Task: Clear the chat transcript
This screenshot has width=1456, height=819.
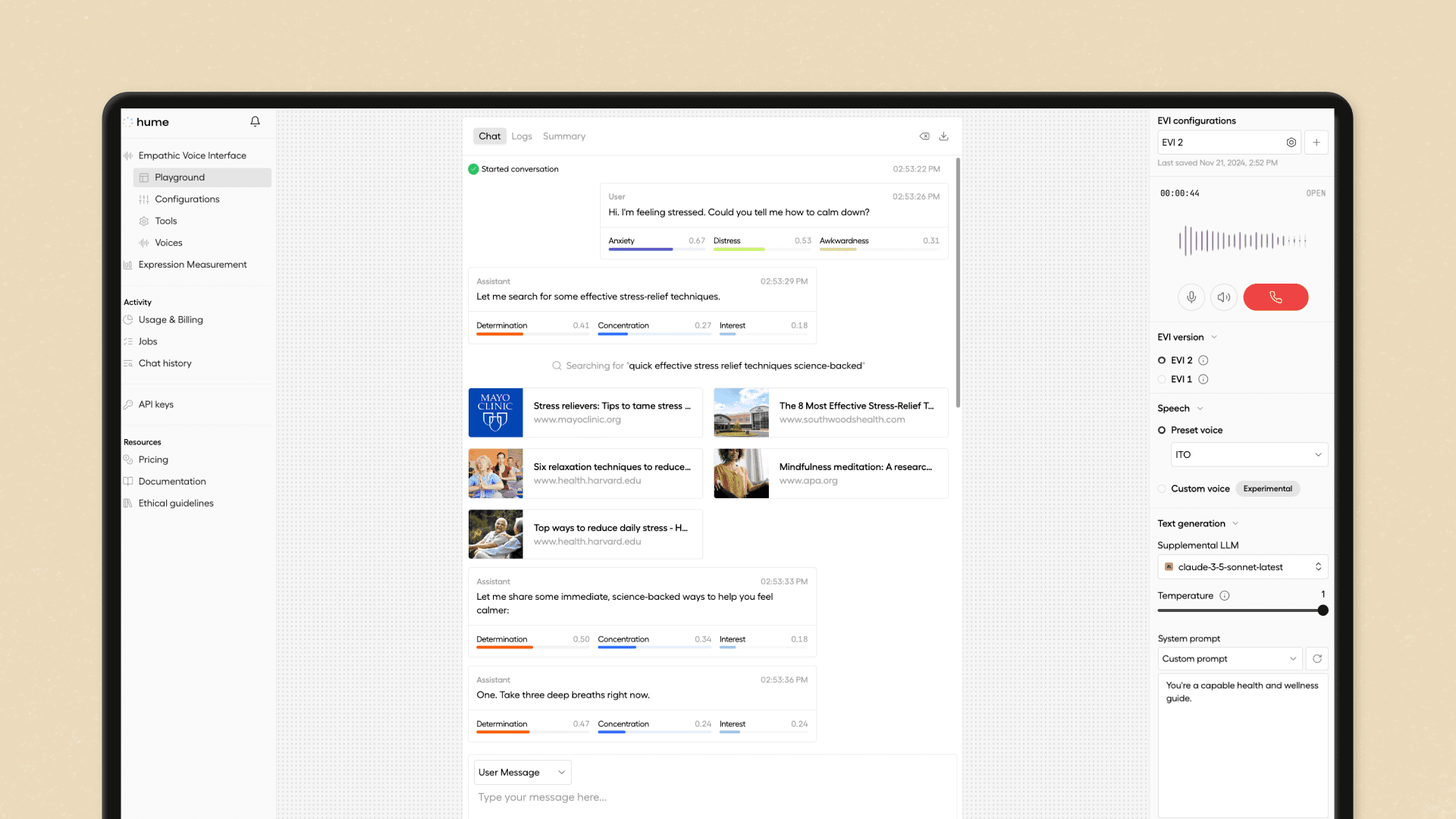Action: (x=924, y=136)
